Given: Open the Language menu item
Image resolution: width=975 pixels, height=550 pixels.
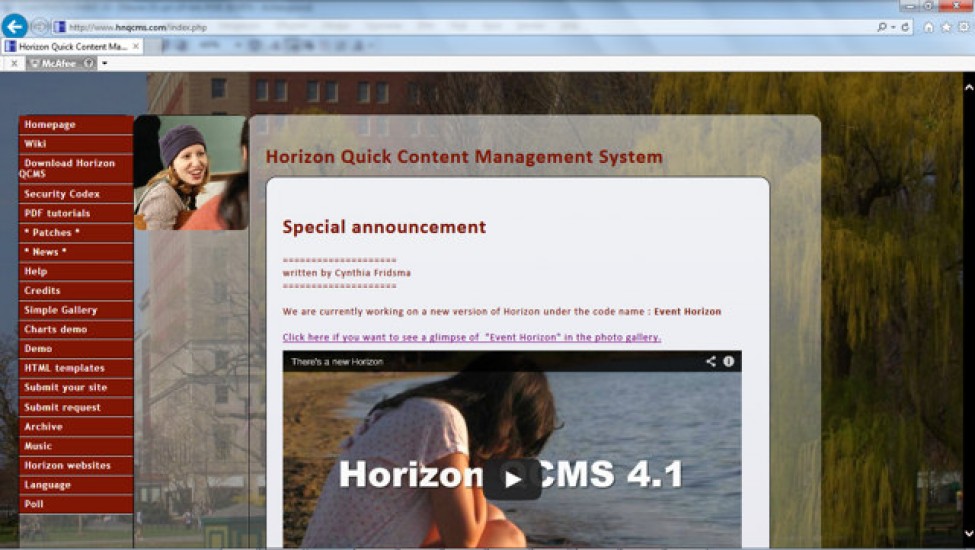Looking at the screenshot, I should 76,485.
